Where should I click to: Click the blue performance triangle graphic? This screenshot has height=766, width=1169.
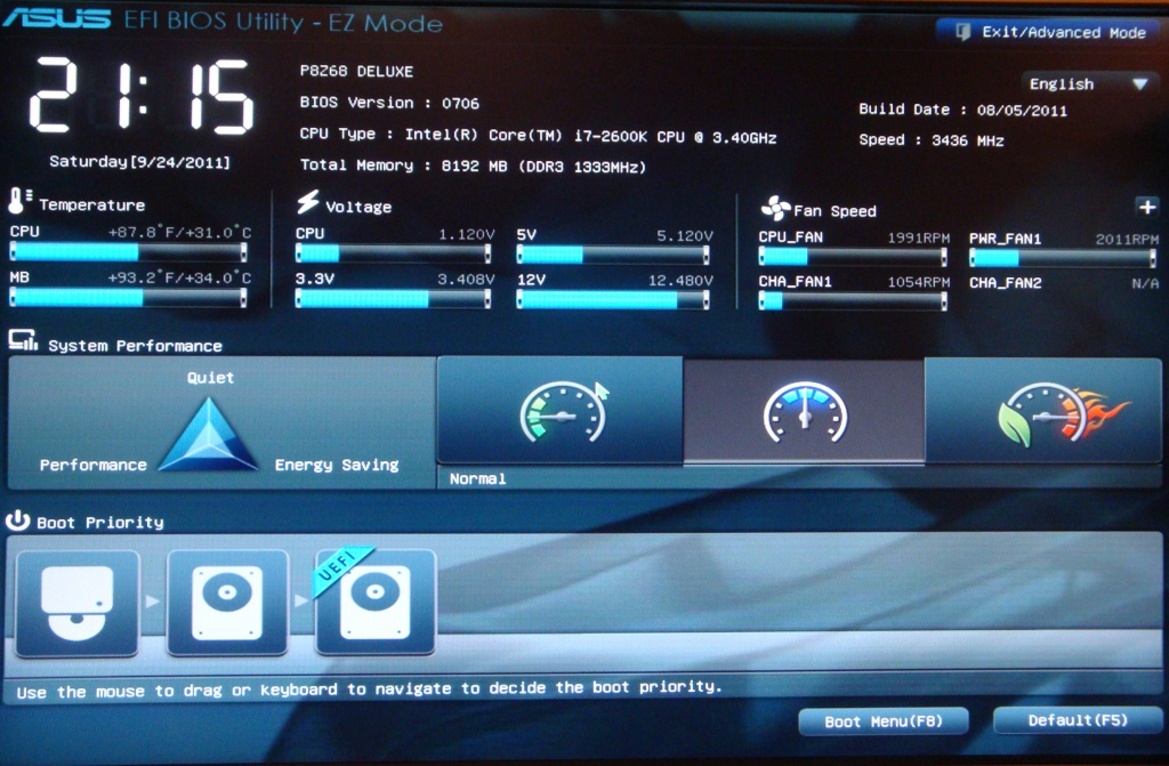209,435
